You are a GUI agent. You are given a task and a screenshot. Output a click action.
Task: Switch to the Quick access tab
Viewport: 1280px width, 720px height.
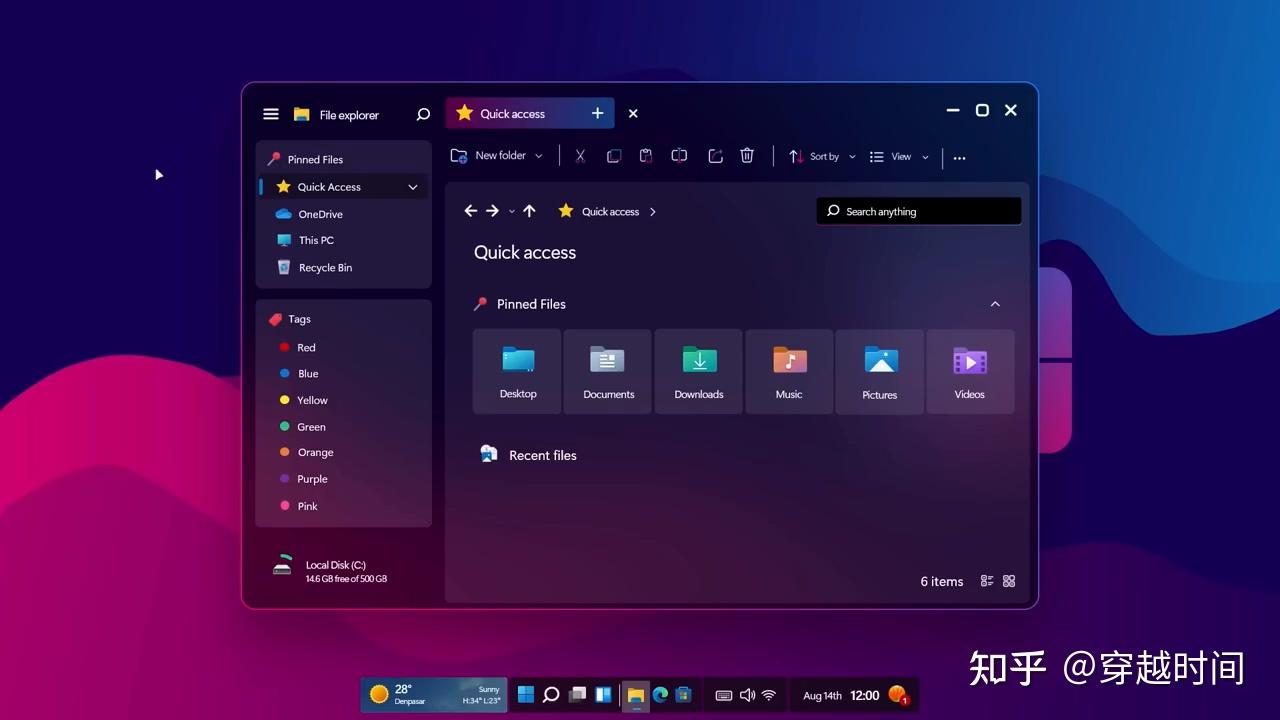(512, 113)
